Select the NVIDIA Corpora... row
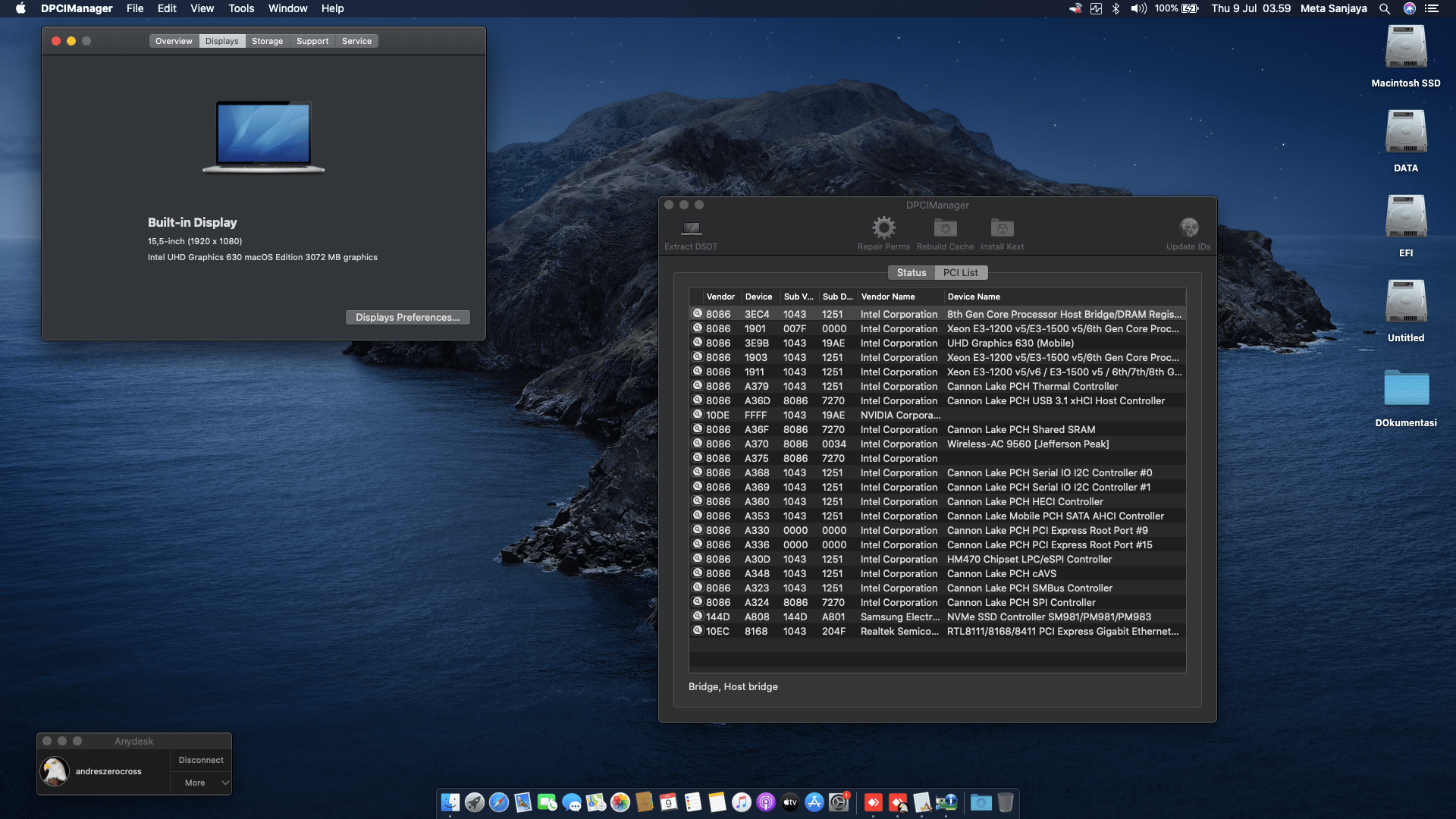1456x819 pixels. tap(937, 415)
